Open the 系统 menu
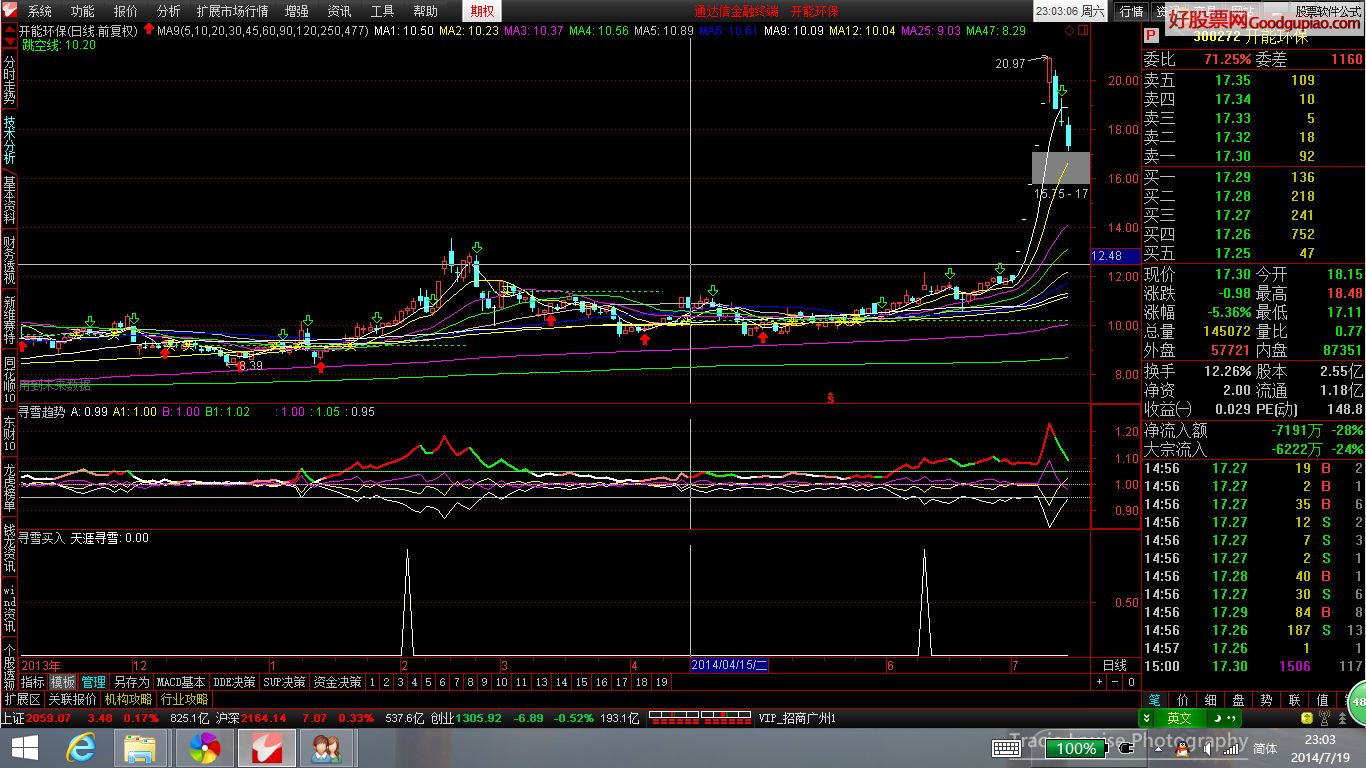Image resolution: width=1366 pixels, height=768 pixels. (x=40, y=11)
